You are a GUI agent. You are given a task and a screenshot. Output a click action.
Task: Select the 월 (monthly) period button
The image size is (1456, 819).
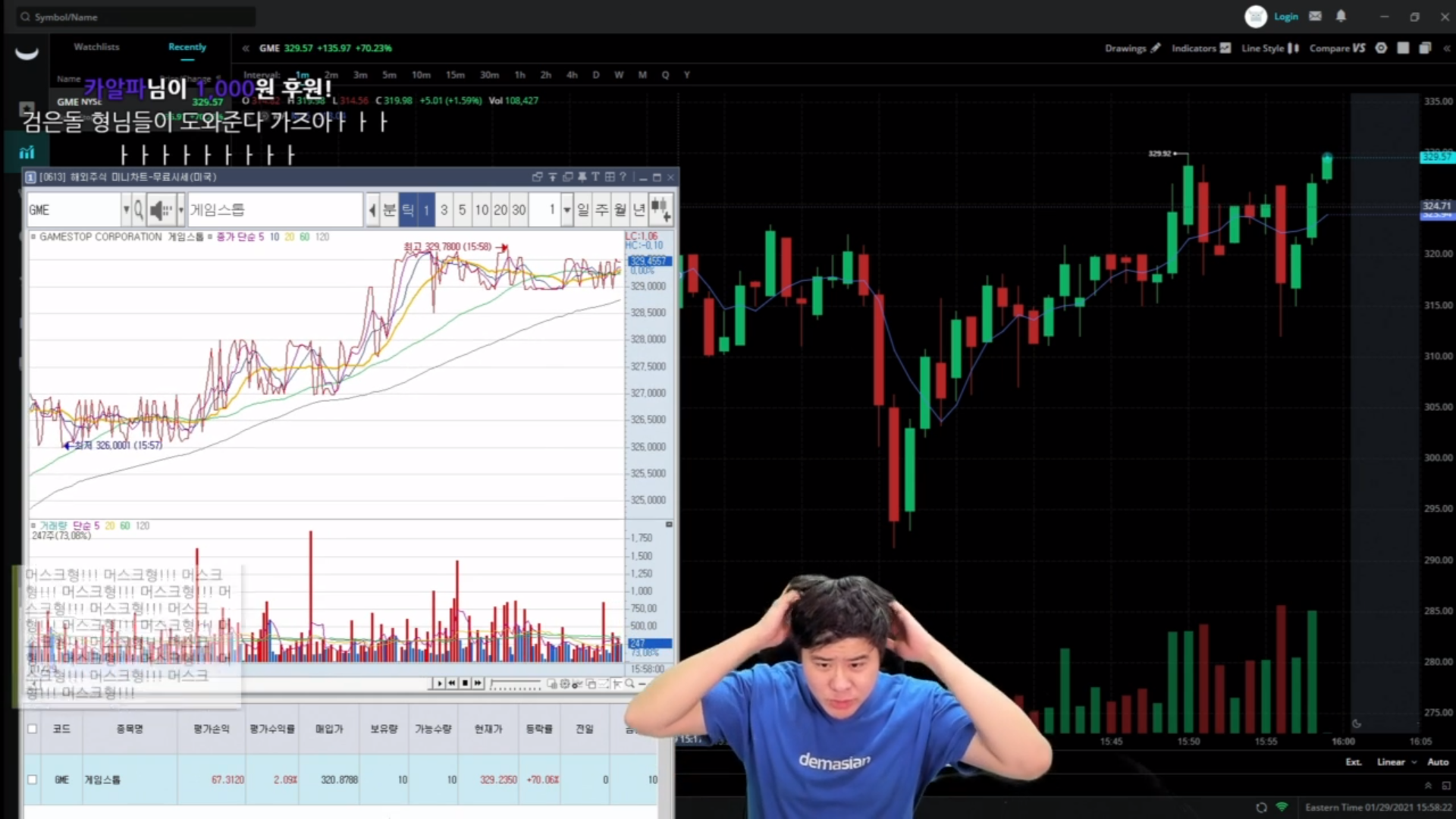point(620,209)
